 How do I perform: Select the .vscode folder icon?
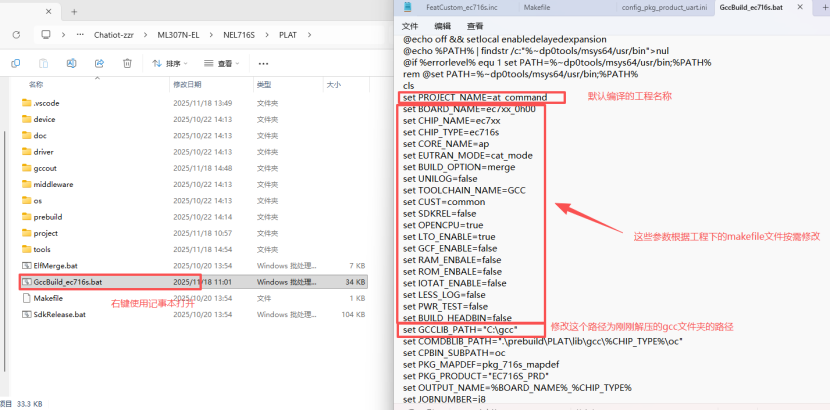point(27,103)
